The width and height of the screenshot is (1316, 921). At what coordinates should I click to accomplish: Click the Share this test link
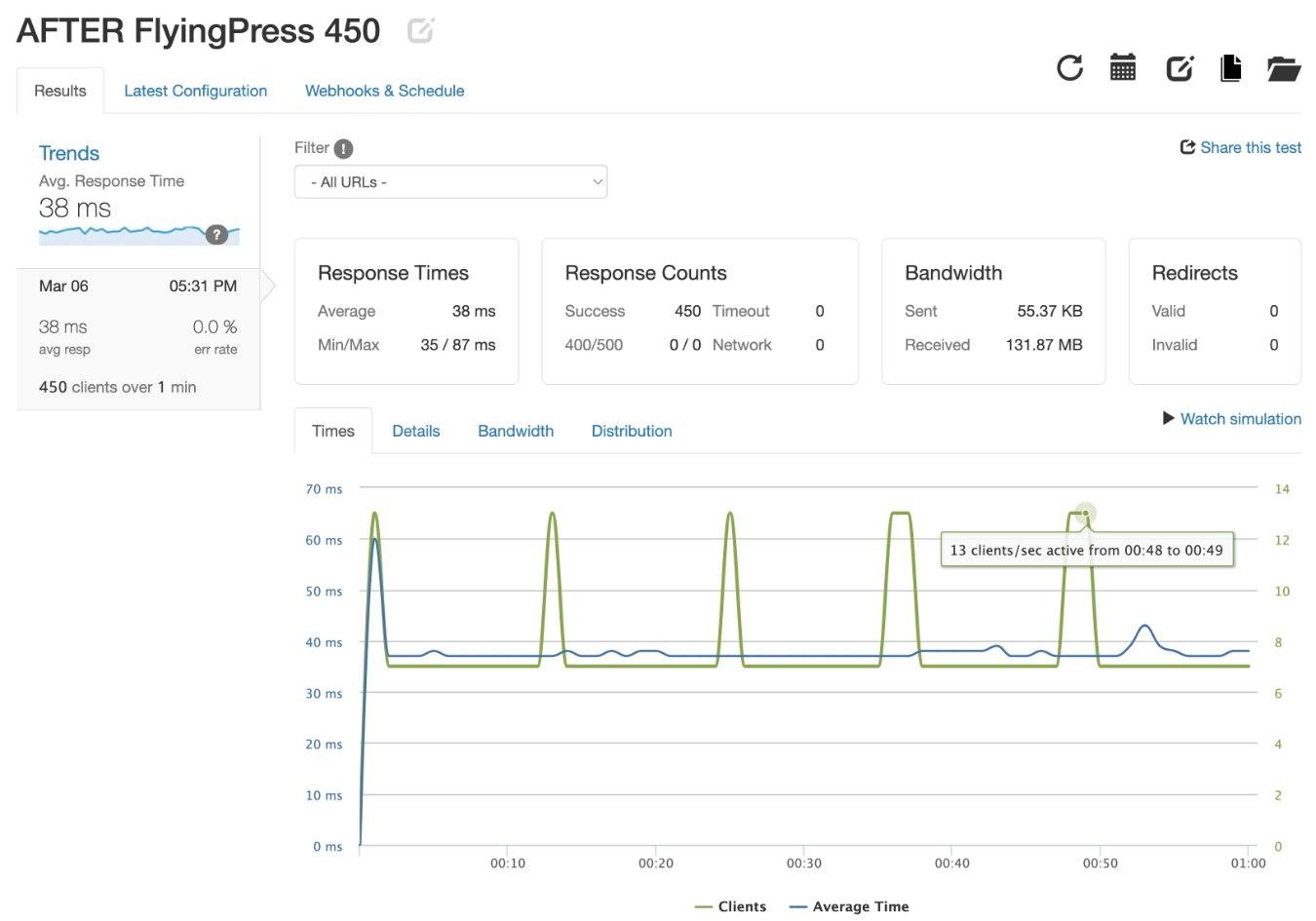pos(1251,147)
